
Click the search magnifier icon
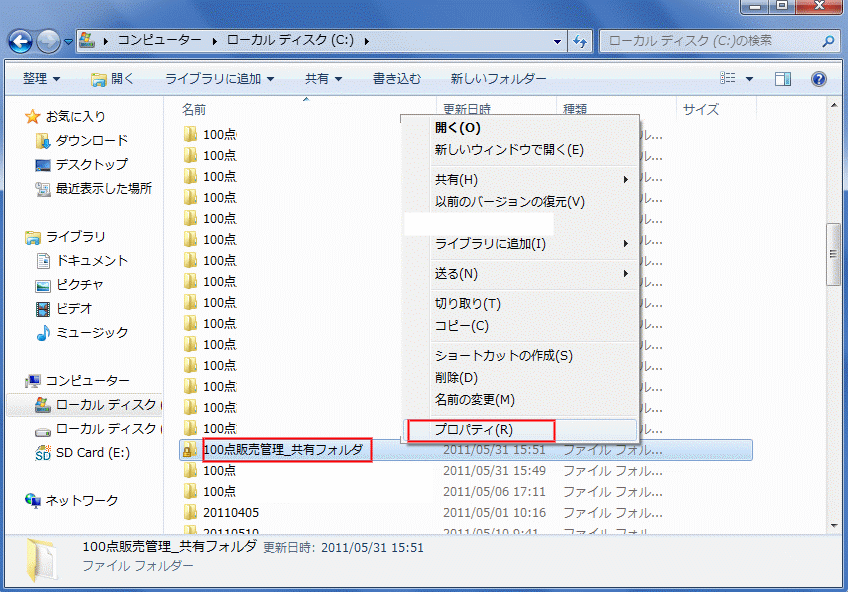828,41
